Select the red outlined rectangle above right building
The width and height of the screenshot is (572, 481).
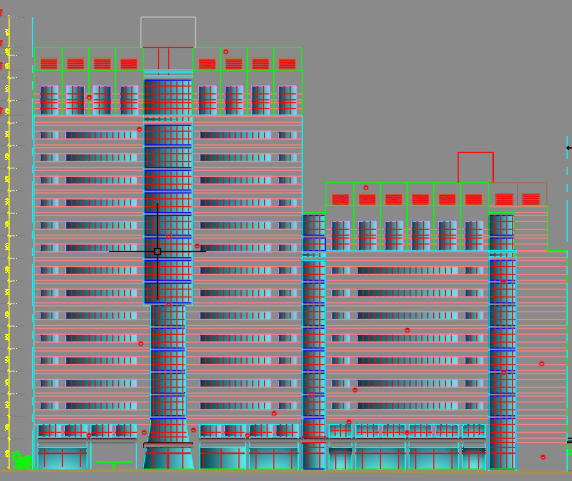[x=476, y=167]
